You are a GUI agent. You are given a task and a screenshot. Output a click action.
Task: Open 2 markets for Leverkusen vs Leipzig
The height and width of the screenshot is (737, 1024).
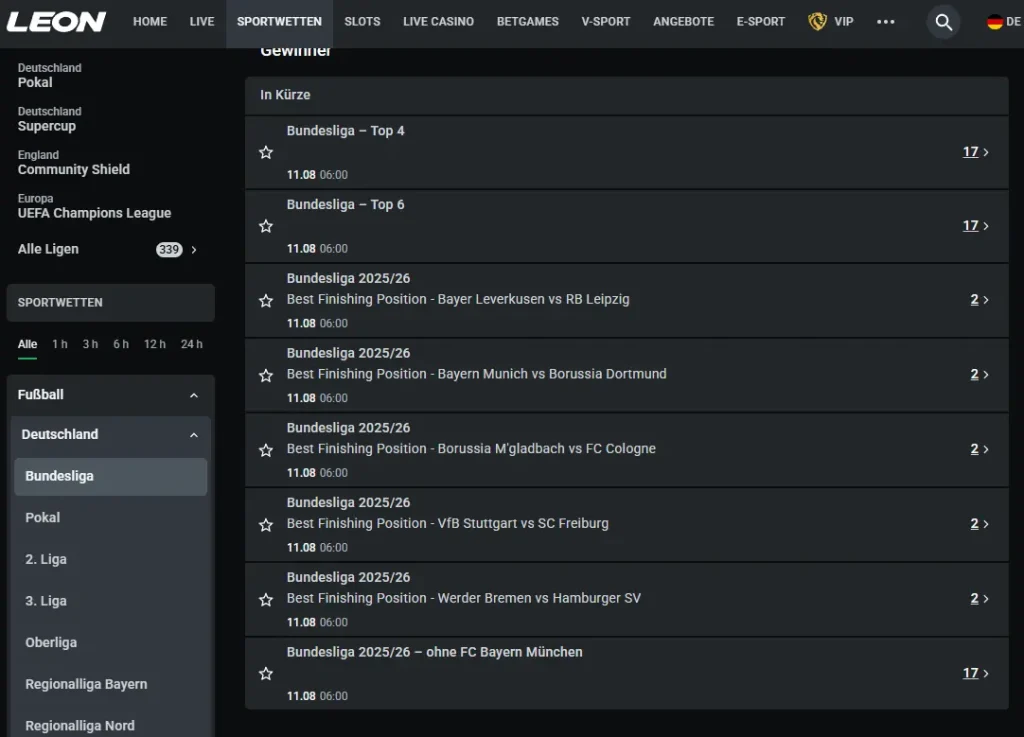(979, 299)
